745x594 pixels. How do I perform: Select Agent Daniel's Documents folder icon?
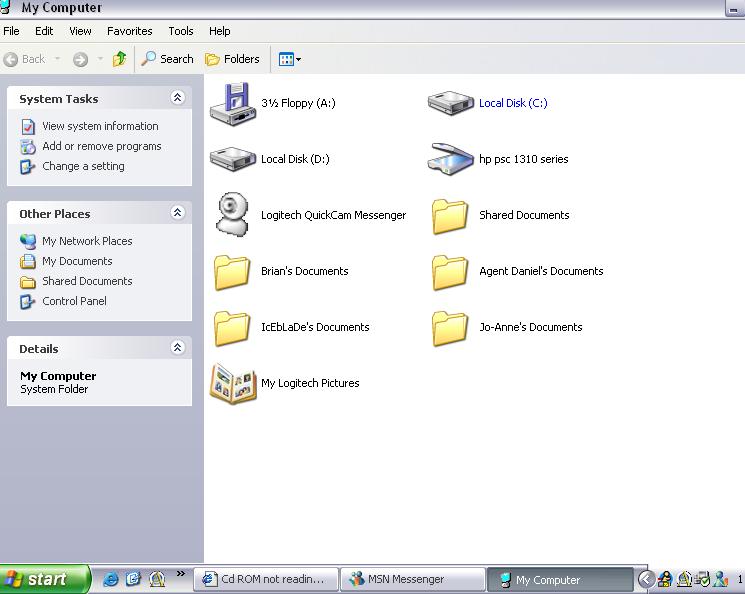tap(450, 273)
